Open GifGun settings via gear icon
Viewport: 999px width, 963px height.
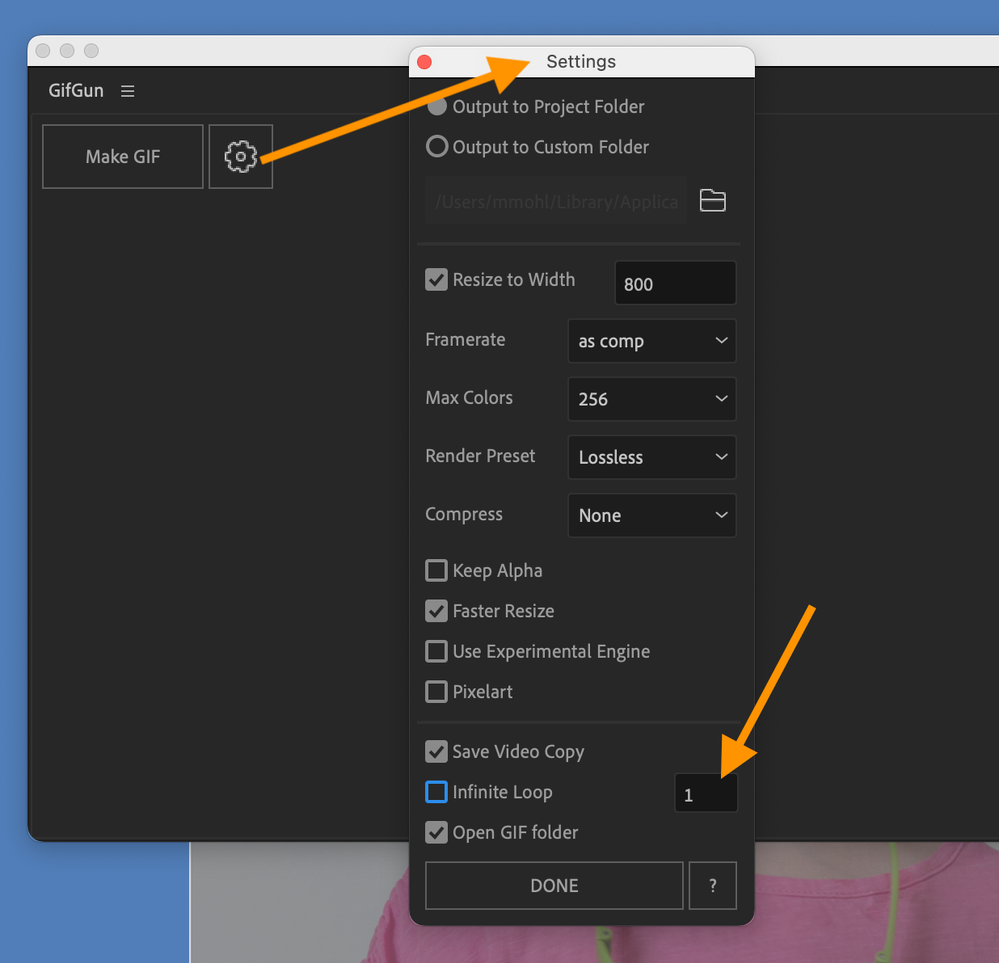click(x=241, y=156)
